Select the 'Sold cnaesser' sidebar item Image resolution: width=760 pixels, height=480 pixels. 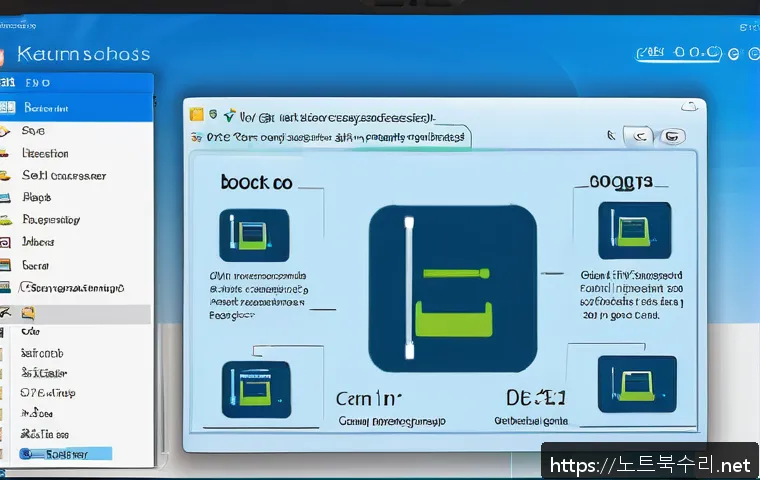(63, 176)
